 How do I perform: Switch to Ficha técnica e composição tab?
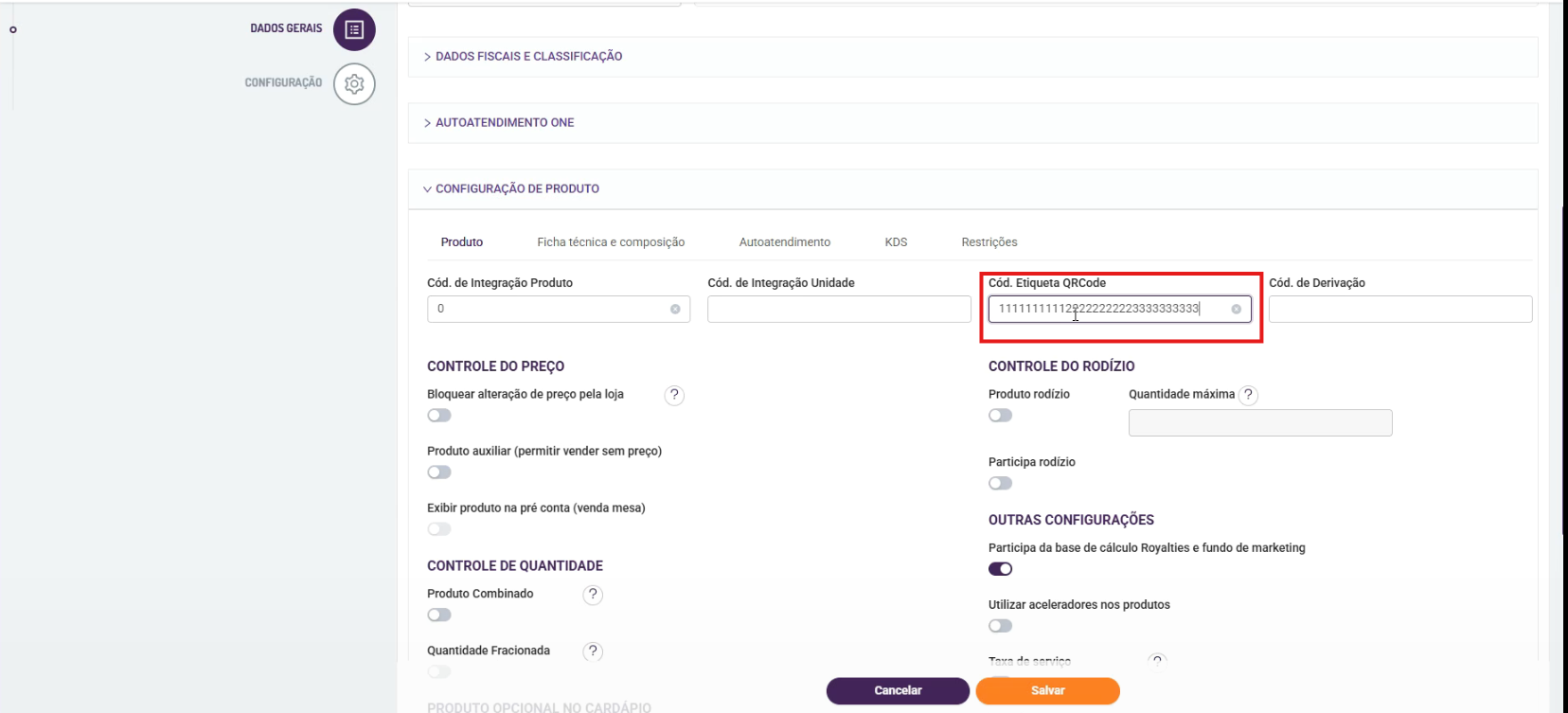611,242
